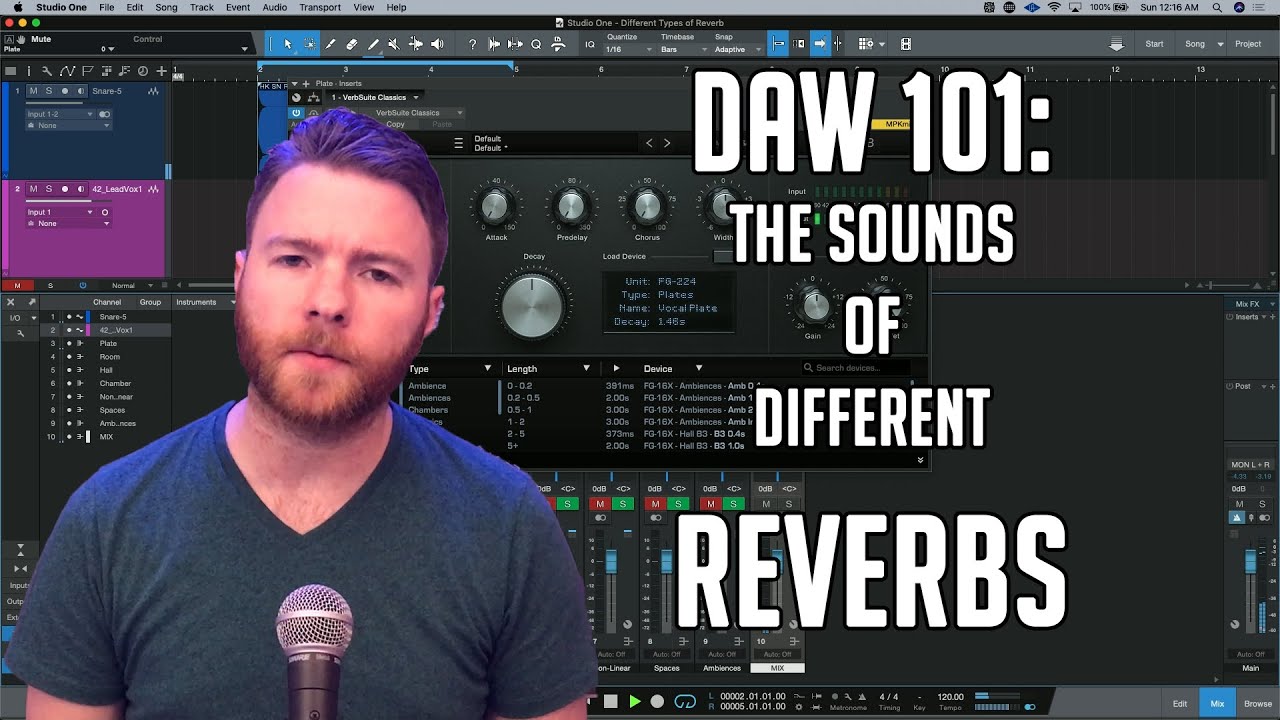
Task: Solo the 42_LeadVox1 track
Action: pyautogui.click(x=48, y=189)
